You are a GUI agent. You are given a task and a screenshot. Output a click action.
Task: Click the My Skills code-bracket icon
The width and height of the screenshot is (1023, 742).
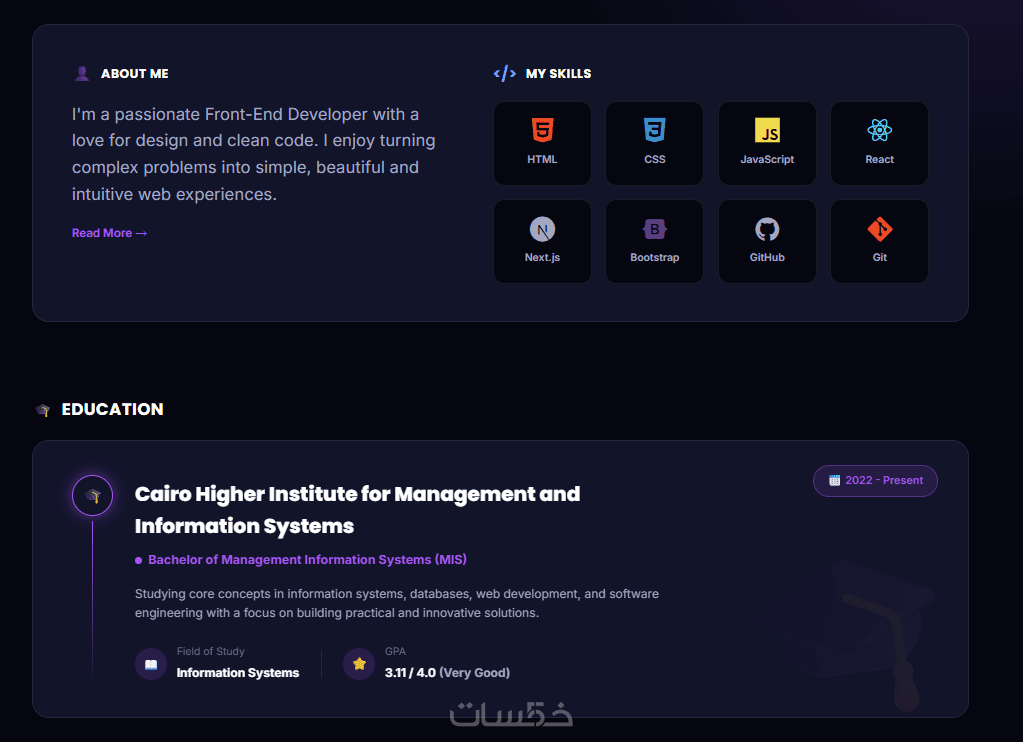[504, 73]
